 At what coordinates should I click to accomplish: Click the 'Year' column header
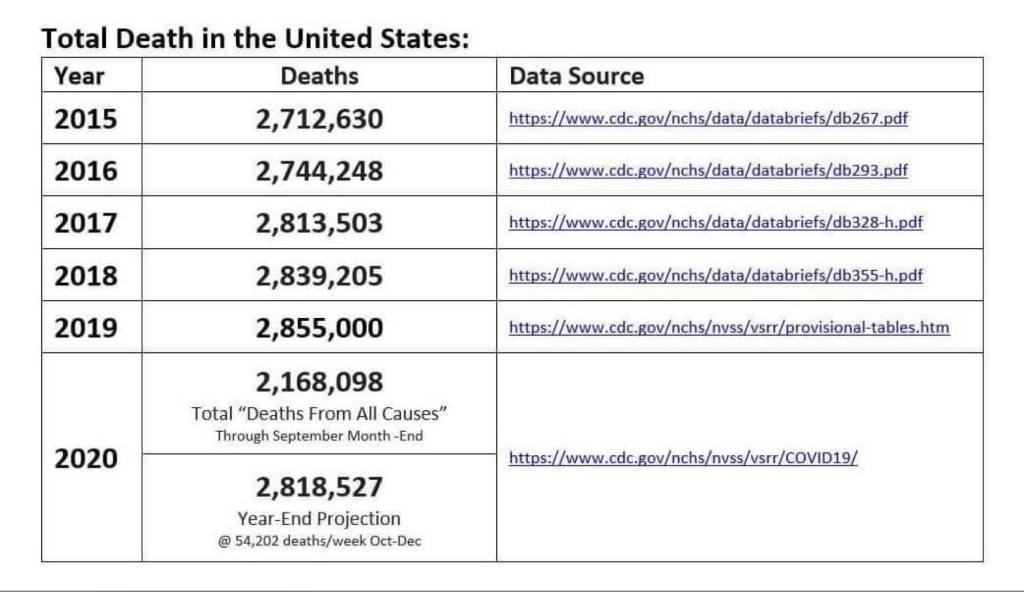click(79, 75)
